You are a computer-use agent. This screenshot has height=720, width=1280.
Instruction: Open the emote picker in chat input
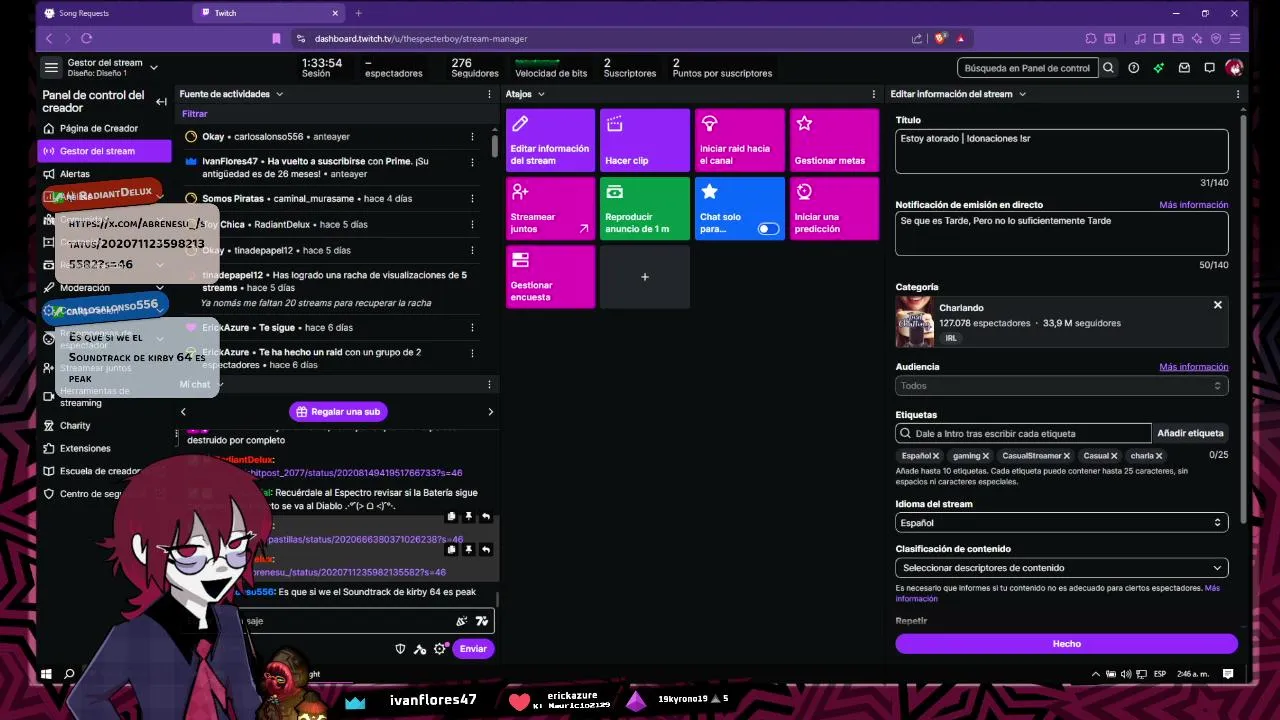click(481, 621)
